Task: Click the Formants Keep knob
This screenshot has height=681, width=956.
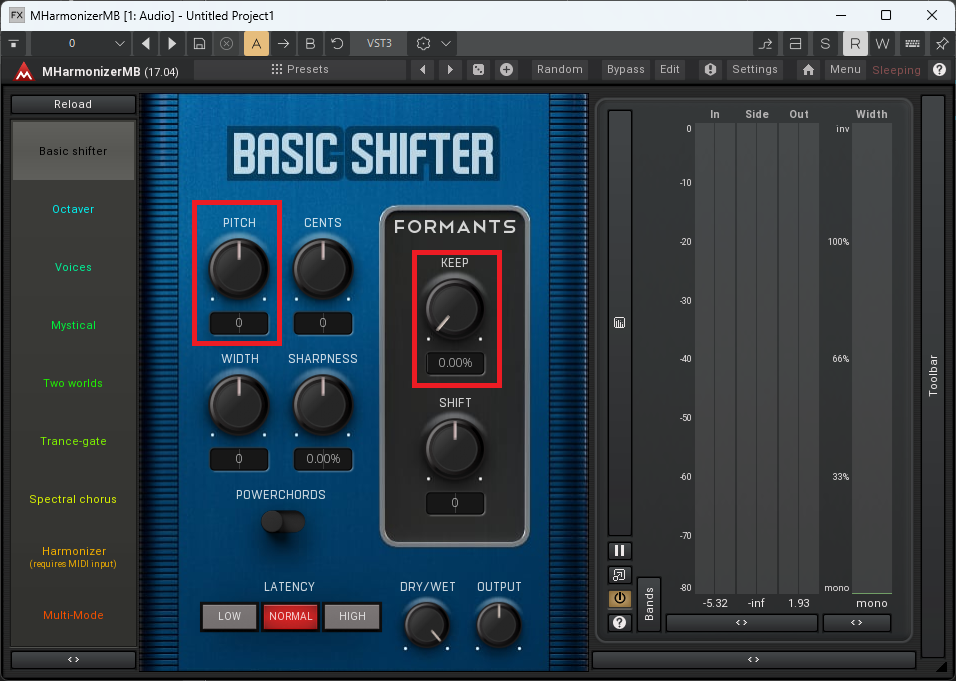Action: [455, 308]
